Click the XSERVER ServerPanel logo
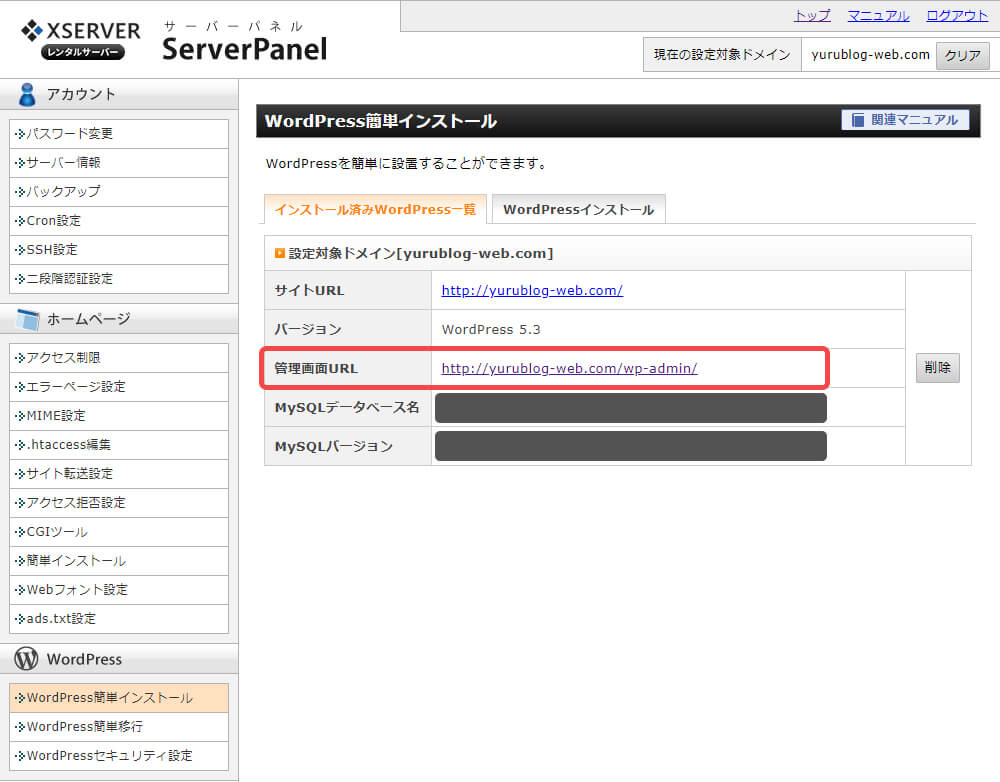The width and height of the screenshot is (1000, 782). point(175,40)
